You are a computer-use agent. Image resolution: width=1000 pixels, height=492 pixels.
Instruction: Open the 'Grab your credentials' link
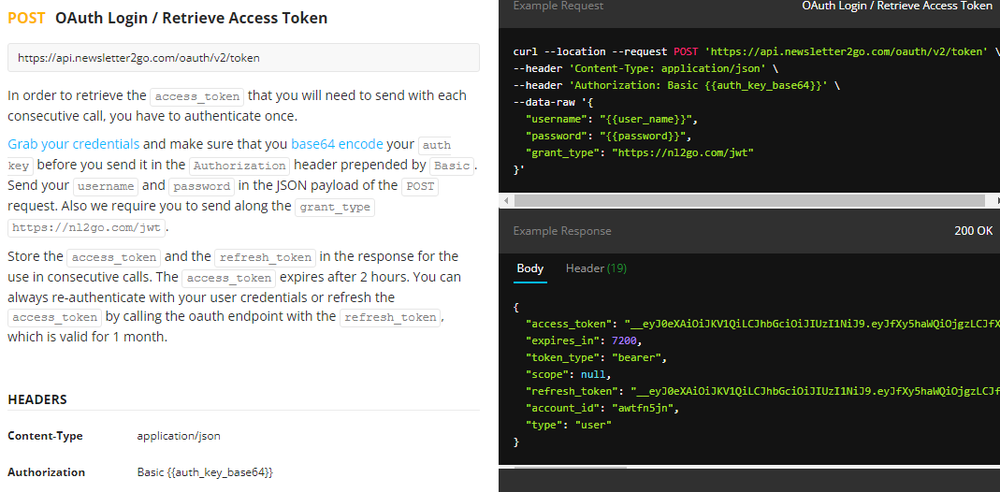[73, 144]
